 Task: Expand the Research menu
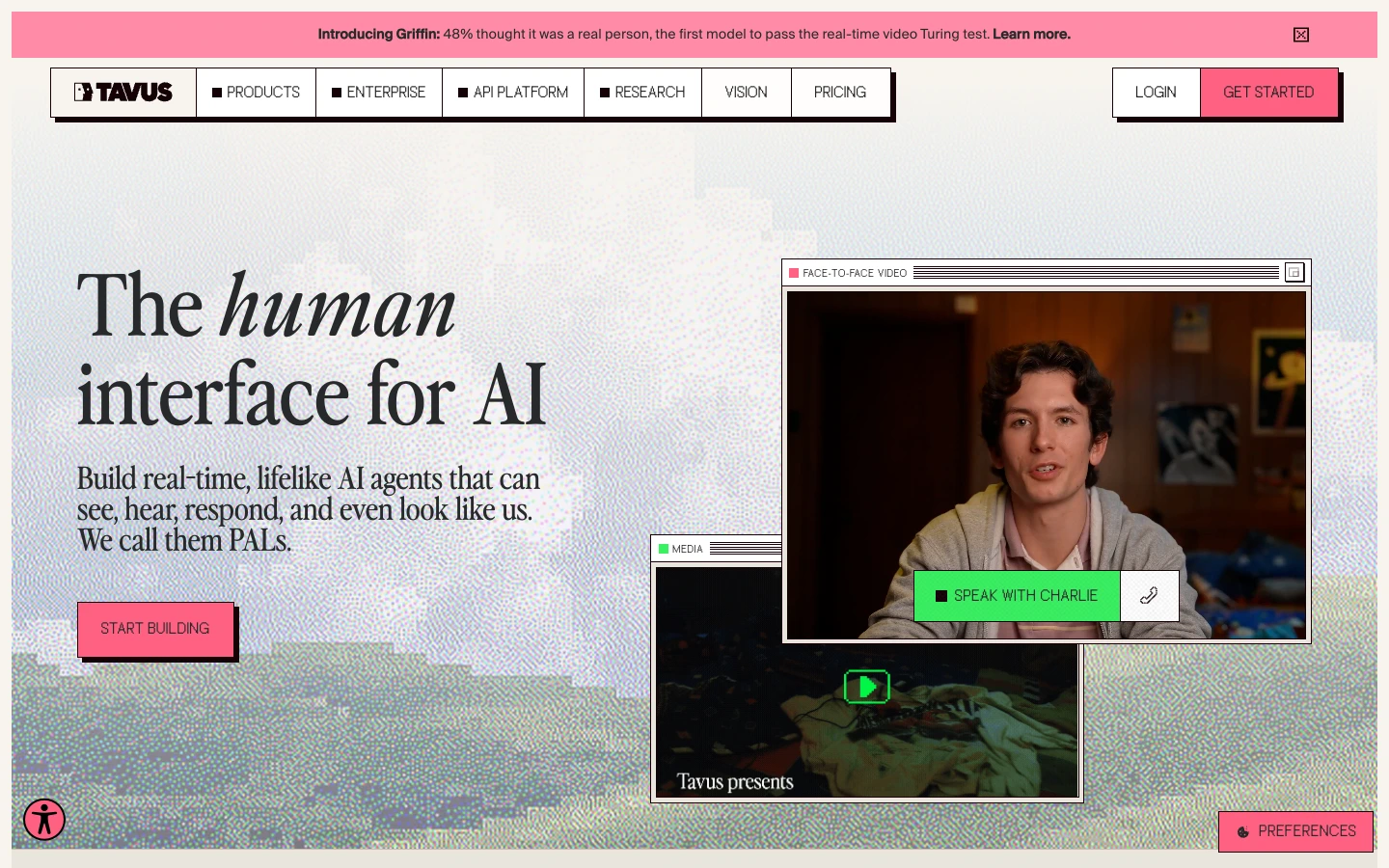pyautogui.click(x=642, y=93)
